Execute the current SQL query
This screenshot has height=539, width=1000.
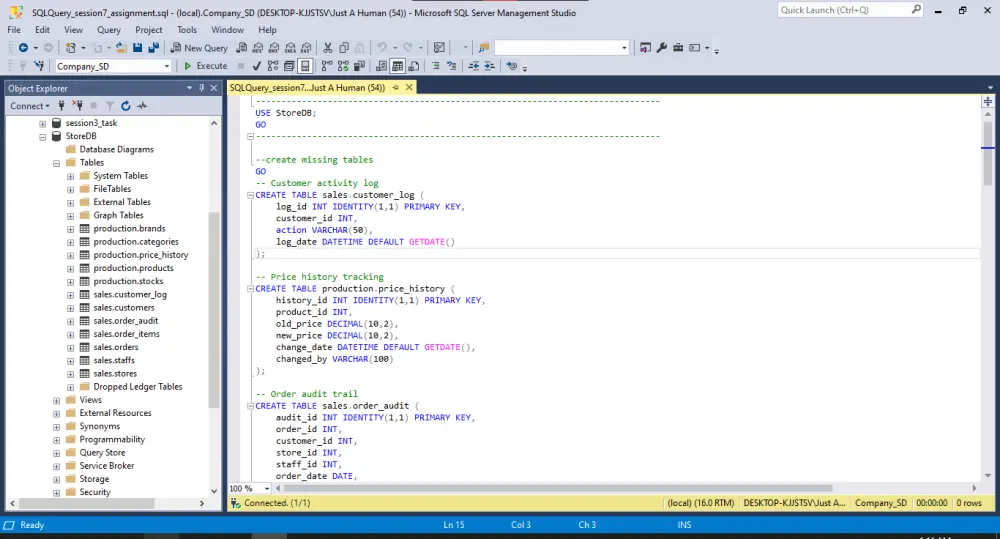point(205,66)
